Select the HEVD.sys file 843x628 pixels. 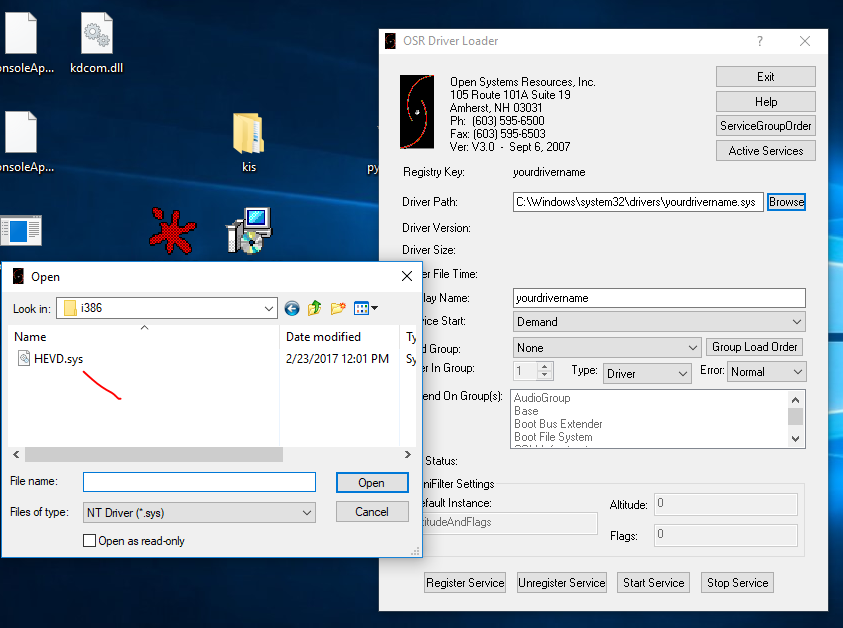[x=58, y=359]
